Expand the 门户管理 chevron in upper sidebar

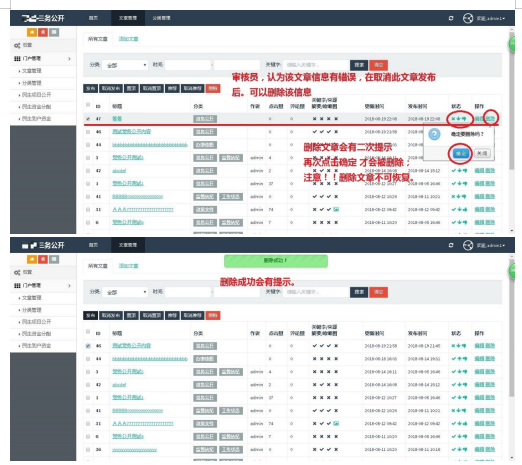coord(69,59)
